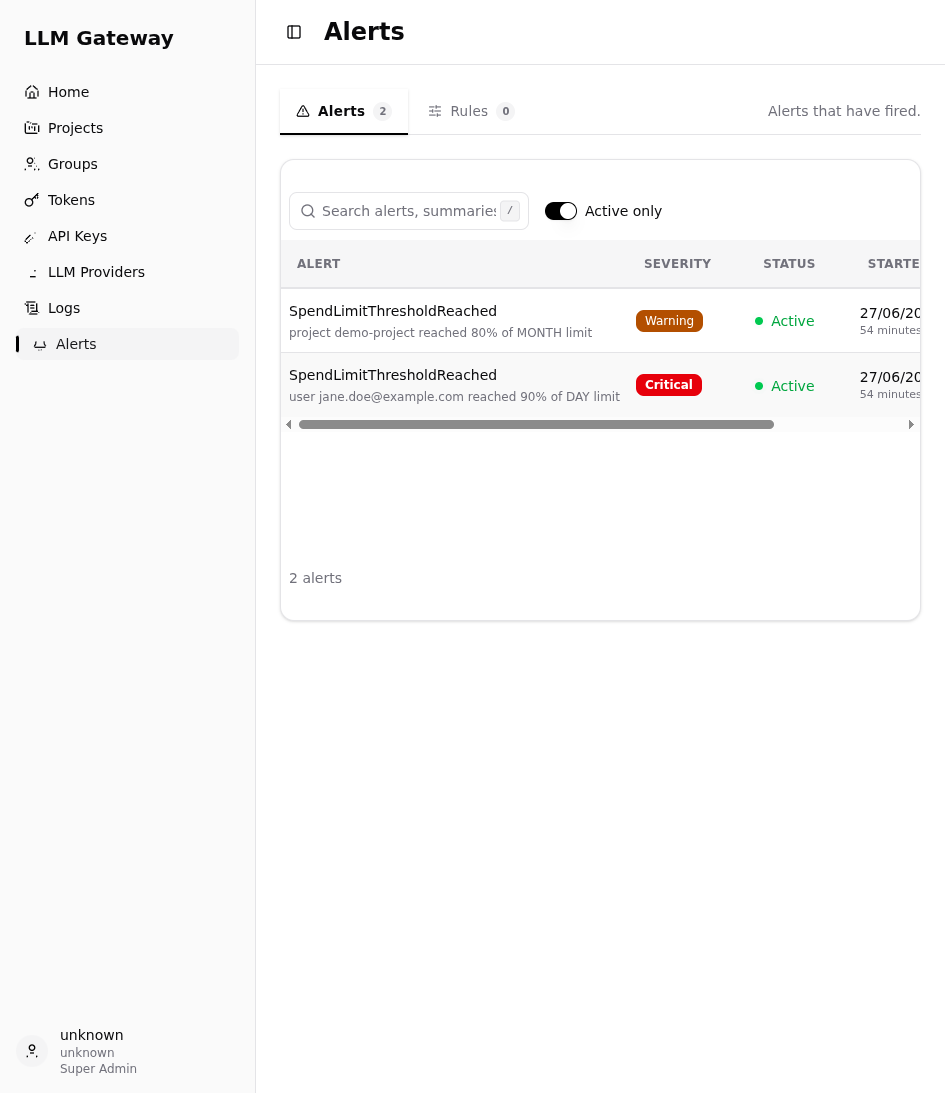Click the user avatar icon at bottom
Image resolution: width=945 pixels, height=1093 pixels.
click(x=32, y=1051)
